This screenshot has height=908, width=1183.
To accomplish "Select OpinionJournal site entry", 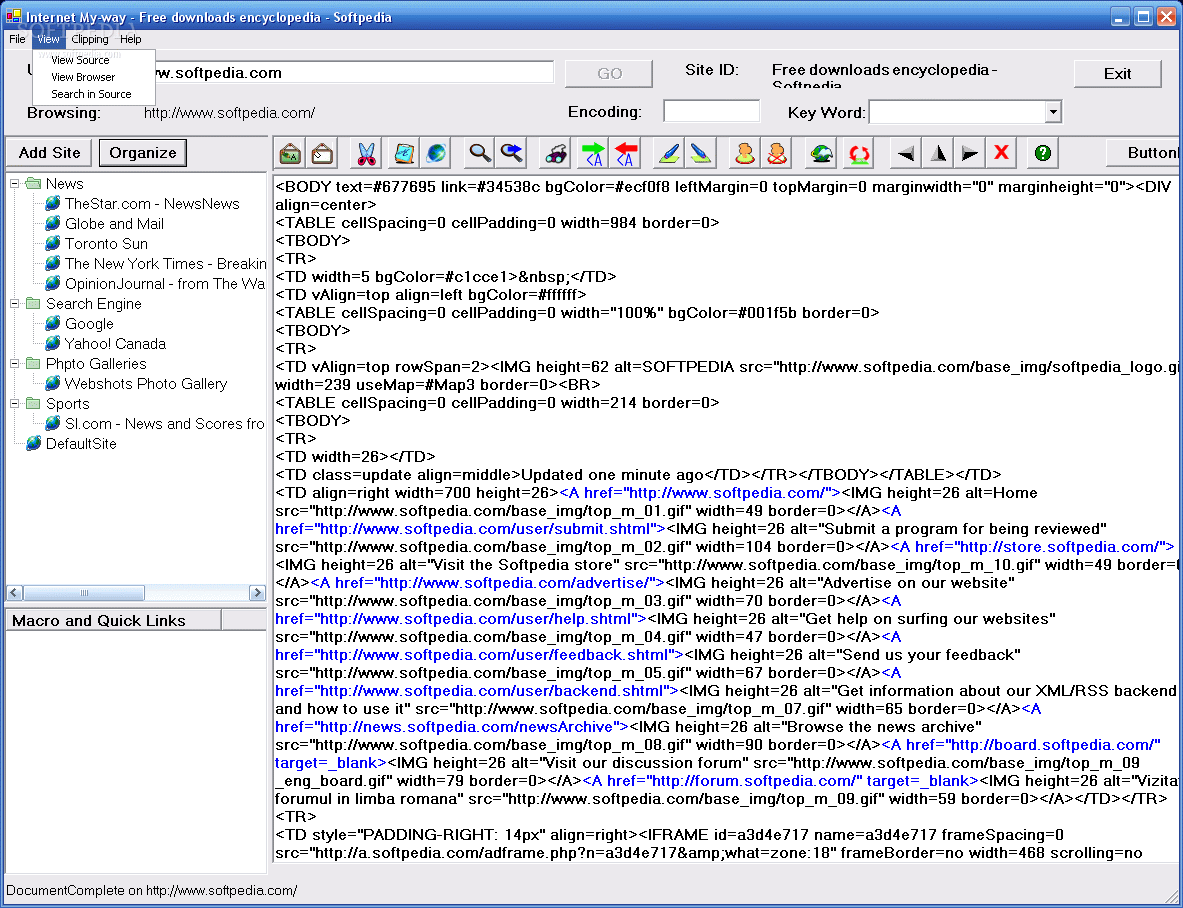I will [165, 284].
